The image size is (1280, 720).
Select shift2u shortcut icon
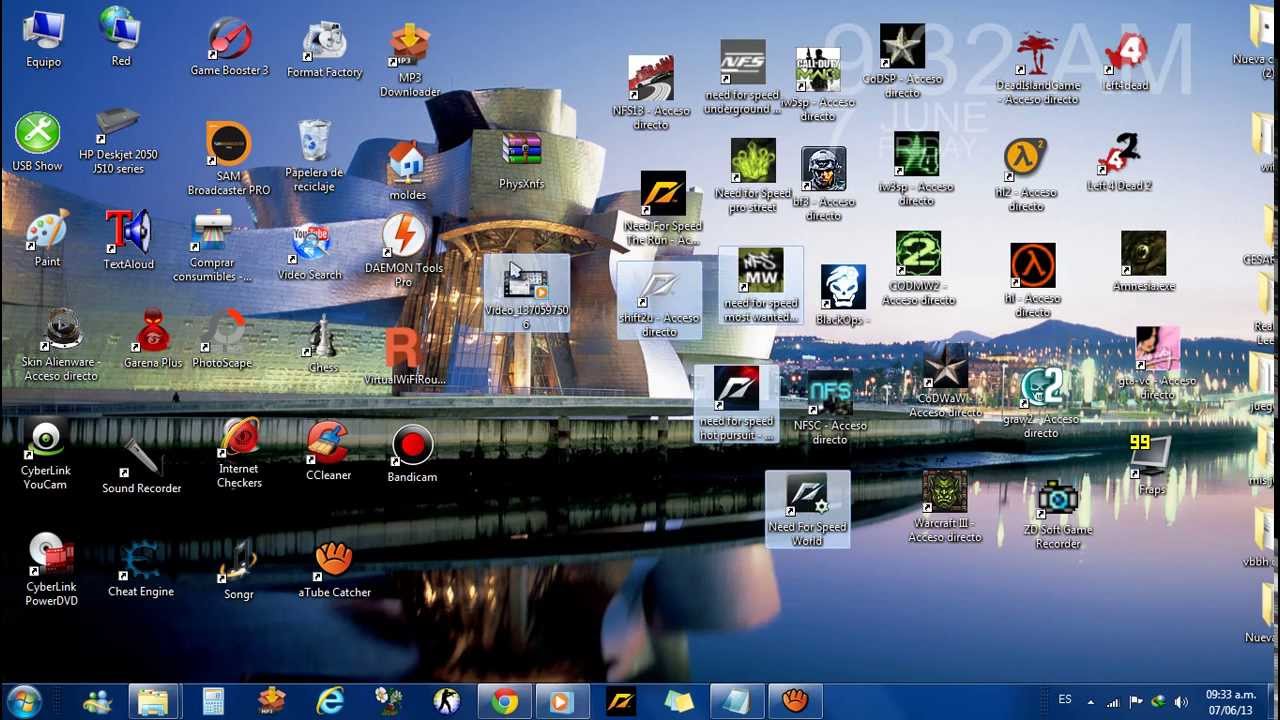pyautogui.click(x=659, y=302)
